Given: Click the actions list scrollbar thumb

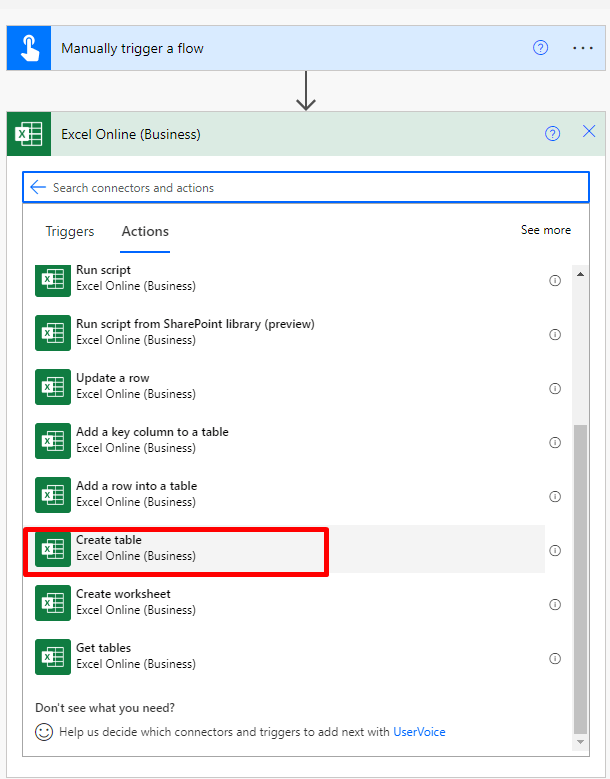Looking at the screenshot, I should coord(580,579).
